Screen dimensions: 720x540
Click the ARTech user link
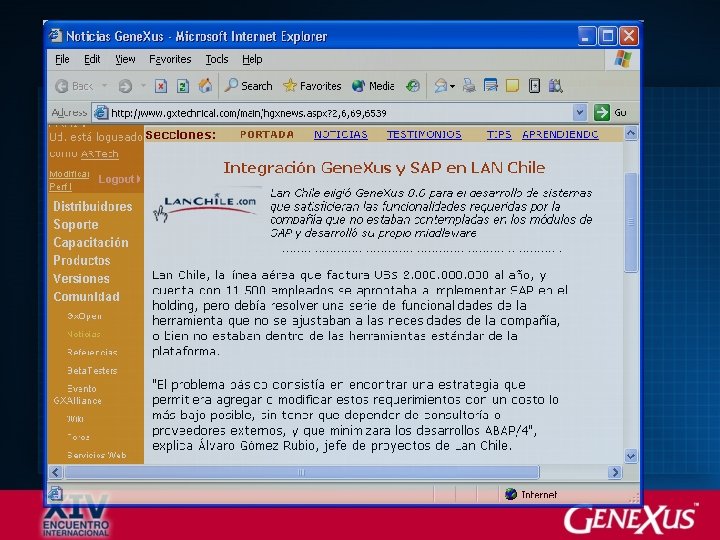click(x=100, y=154)
